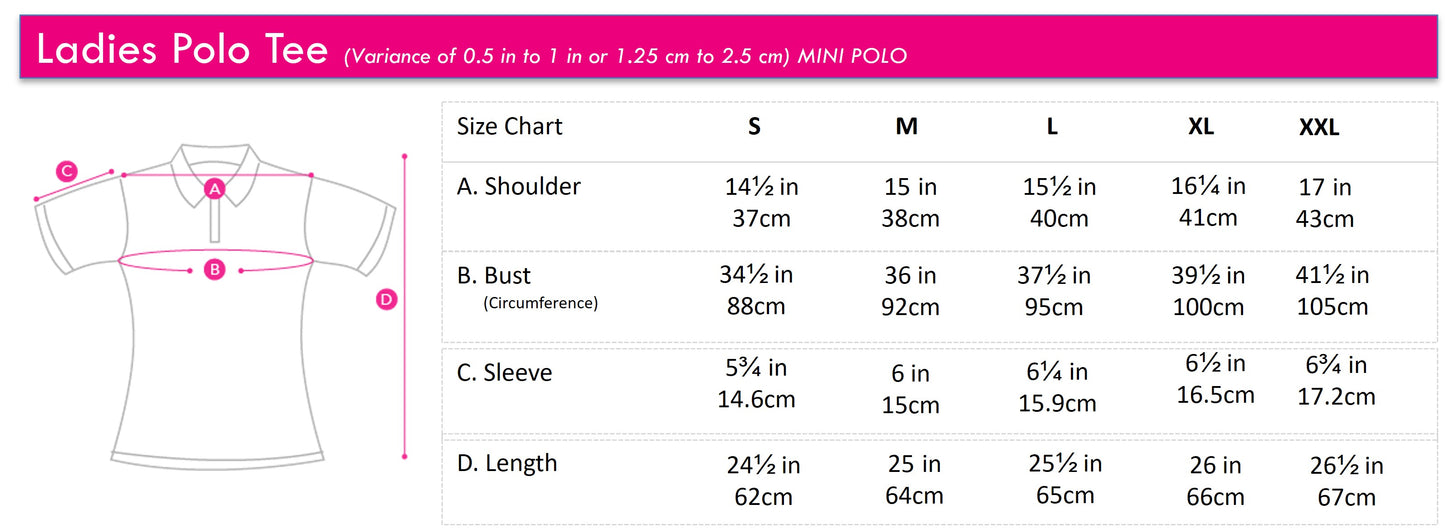Select the XL size column header
The width and height of the screenshot is (1445, 528).
coord(1201,126)
